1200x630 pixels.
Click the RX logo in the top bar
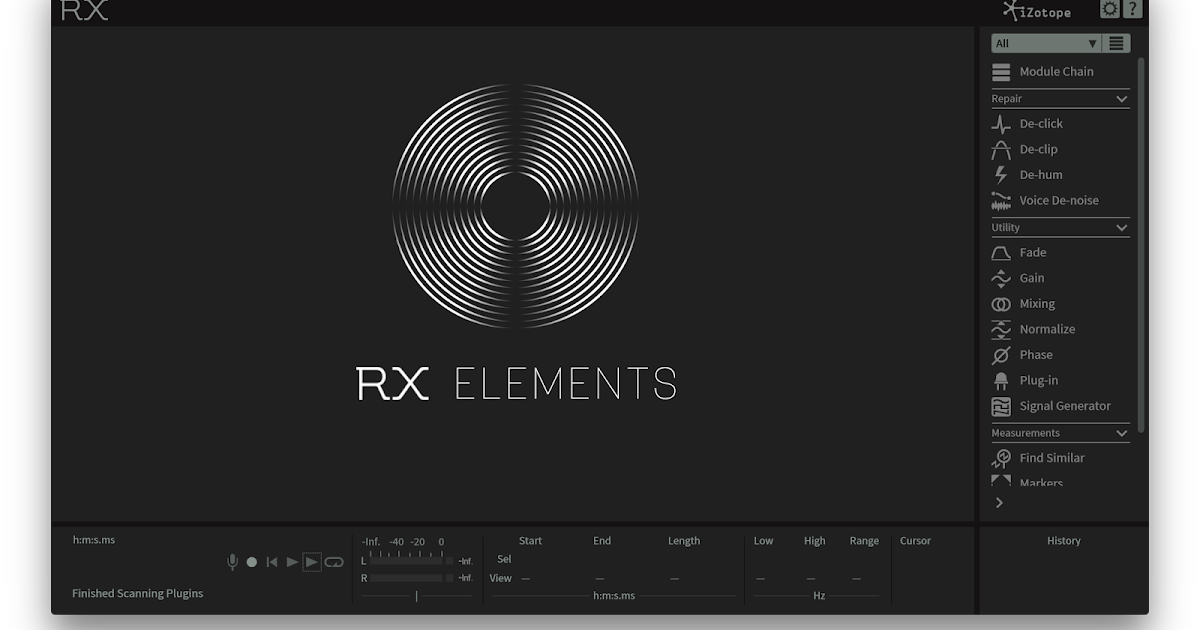tap(84, 11)
